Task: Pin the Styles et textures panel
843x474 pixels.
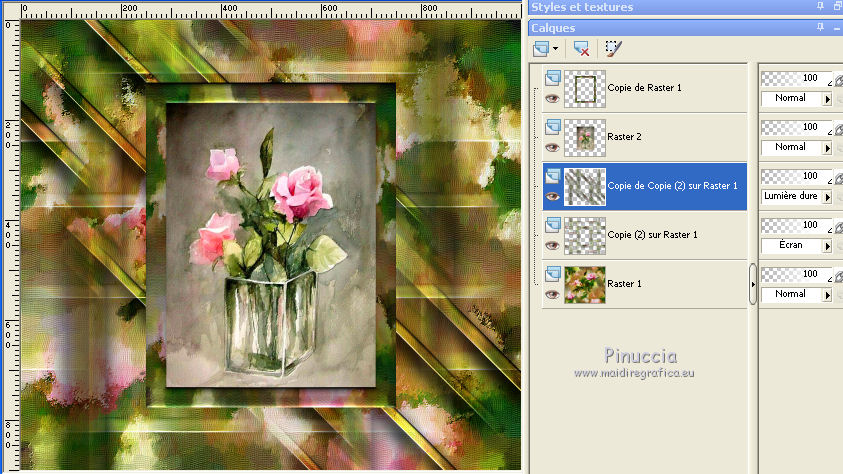Action: tap(820, 6)
